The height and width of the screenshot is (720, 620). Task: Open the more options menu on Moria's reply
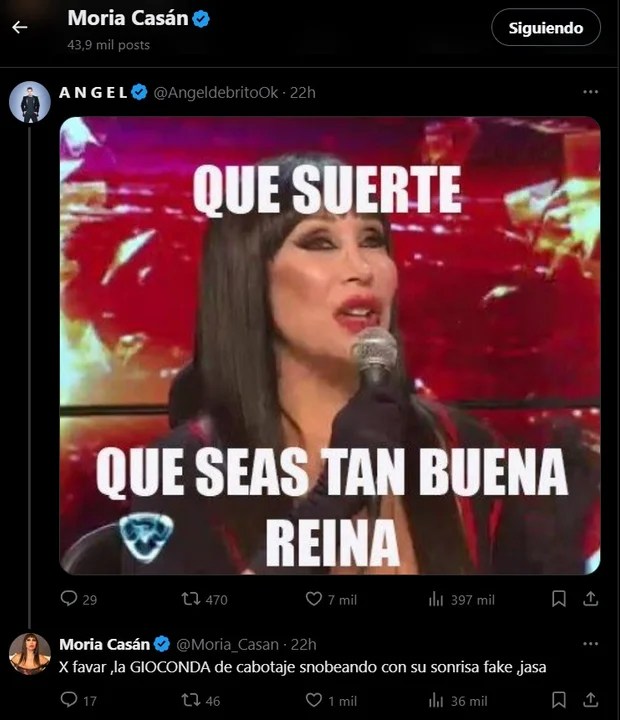590,644
